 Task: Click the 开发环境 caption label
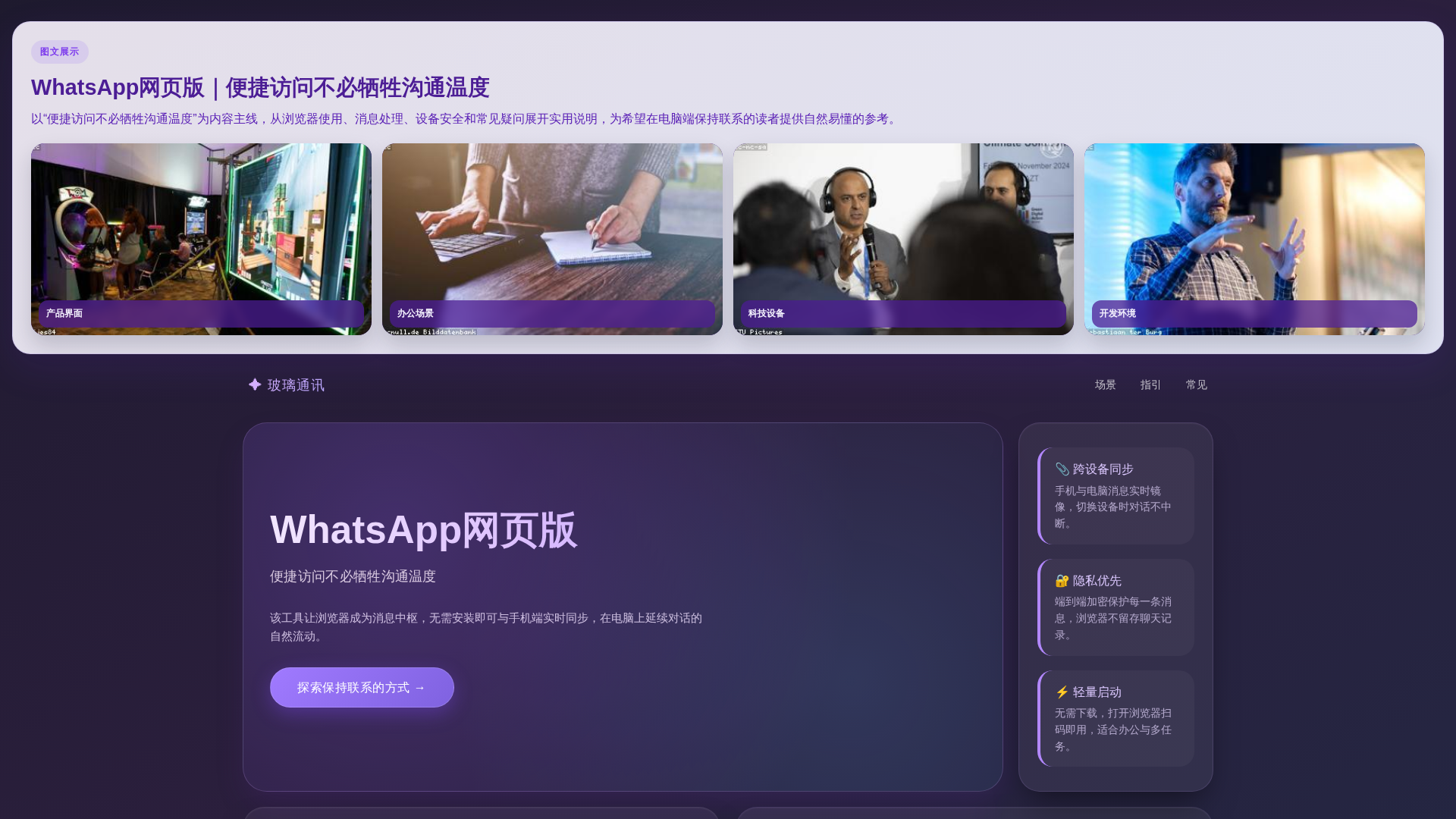point(1254,314)
